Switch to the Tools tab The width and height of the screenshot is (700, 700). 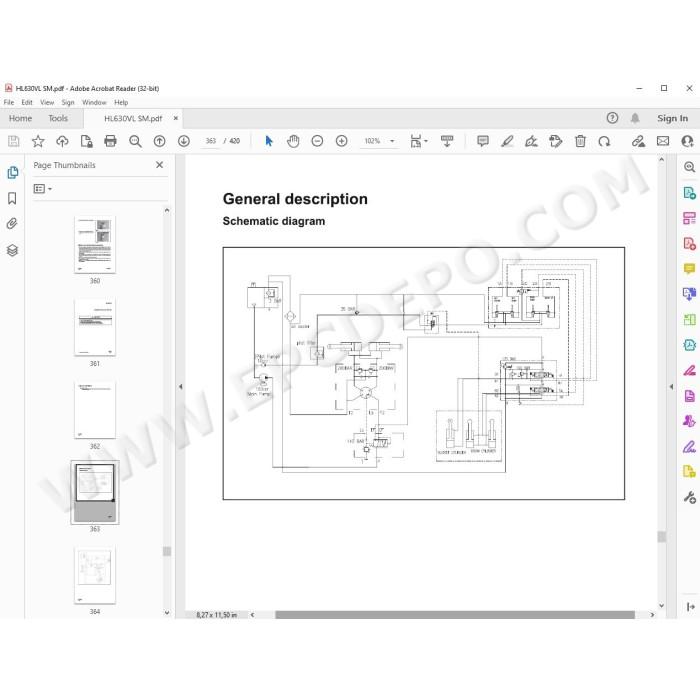58,118
